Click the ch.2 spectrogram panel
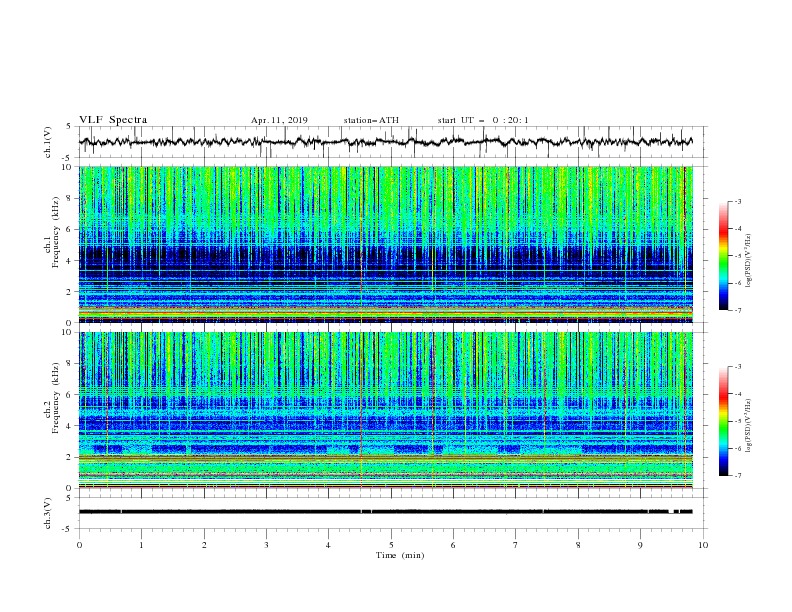Image resolution: width=792 pixels, height=612 pixels. [x=386, y=410]
